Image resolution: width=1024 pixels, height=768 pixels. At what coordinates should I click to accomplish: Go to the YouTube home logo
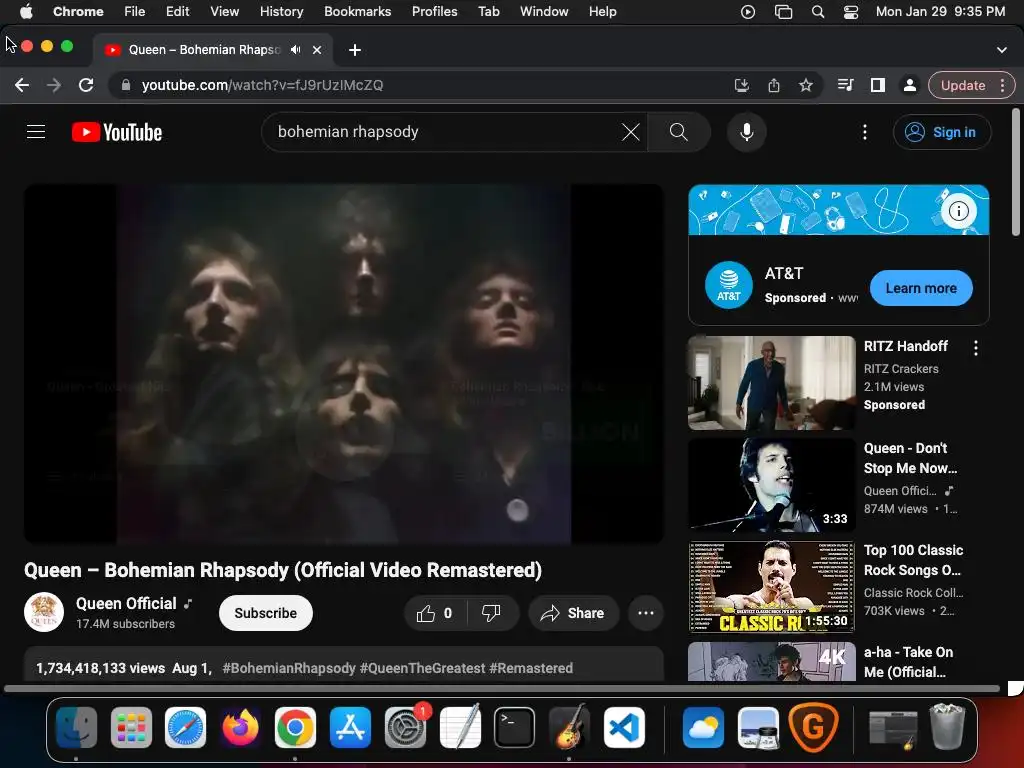(x=117, y=132)
